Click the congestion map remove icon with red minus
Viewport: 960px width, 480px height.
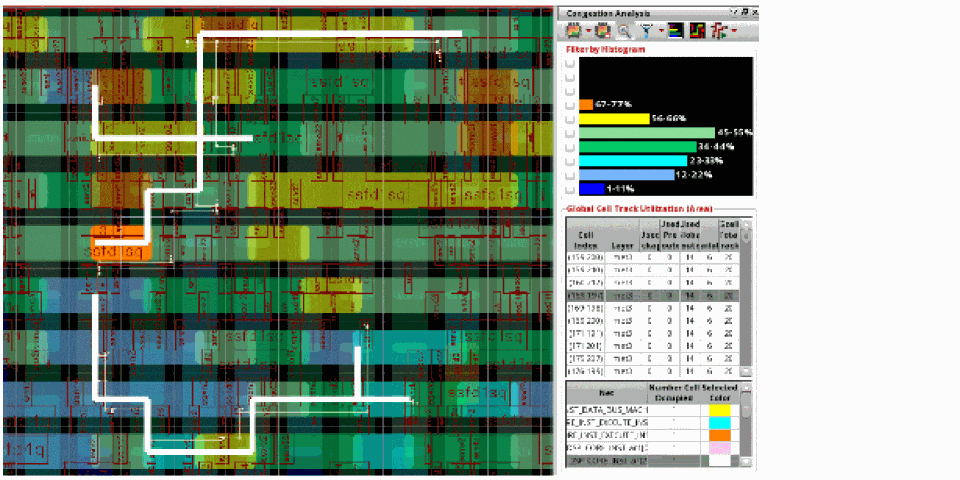click(x=603, y=30)
